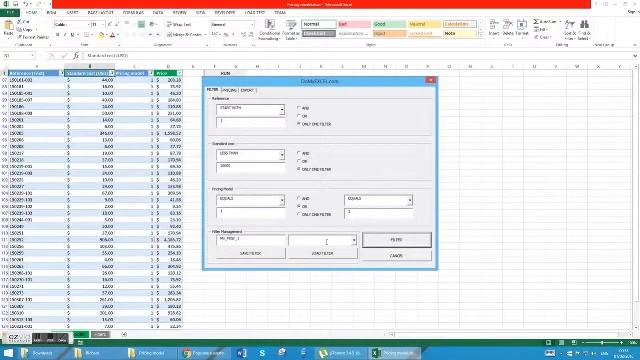Screen dimensions: 640x360
Task: Click the Cut scissors icon
Action: pyautogui.click(x=19, y=22)
